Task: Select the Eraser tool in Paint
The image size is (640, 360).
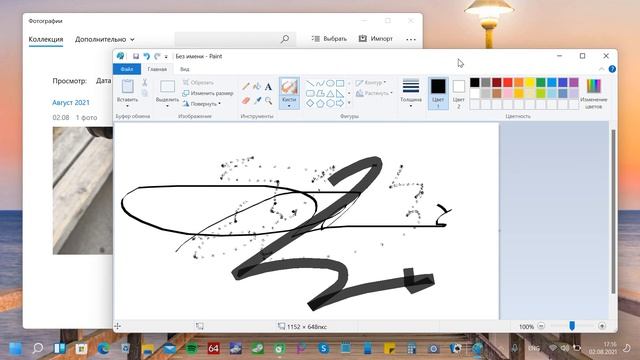Action: 246,100
